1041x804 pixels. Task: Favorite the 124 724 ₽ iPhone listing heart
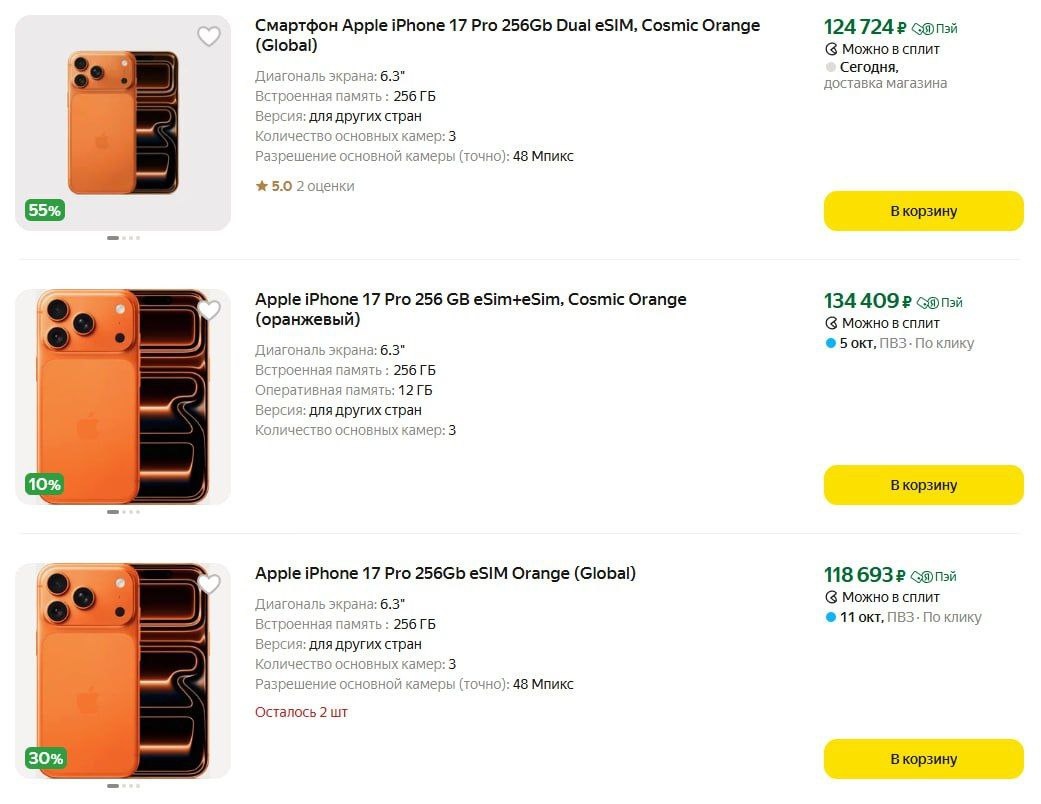208,37
